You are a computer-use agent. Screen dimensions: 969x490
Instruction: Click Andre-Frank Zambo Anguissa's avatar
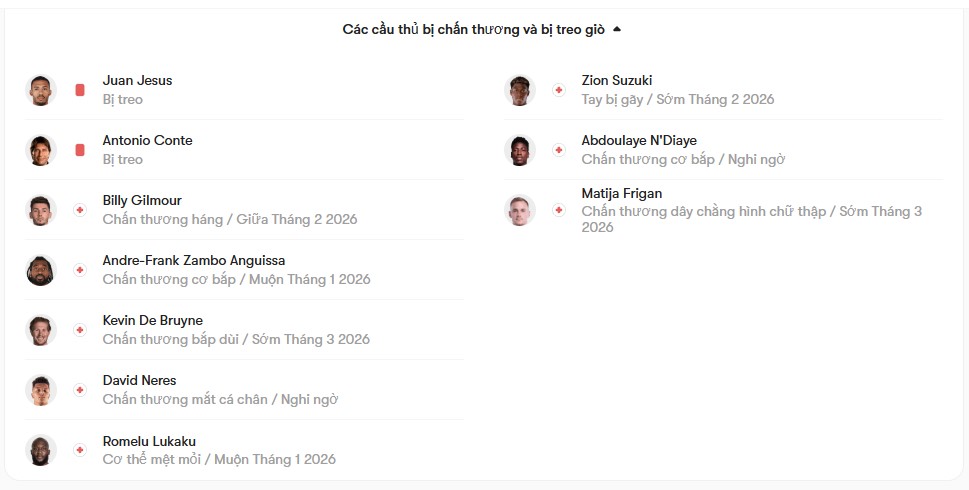tap(41, 270)
